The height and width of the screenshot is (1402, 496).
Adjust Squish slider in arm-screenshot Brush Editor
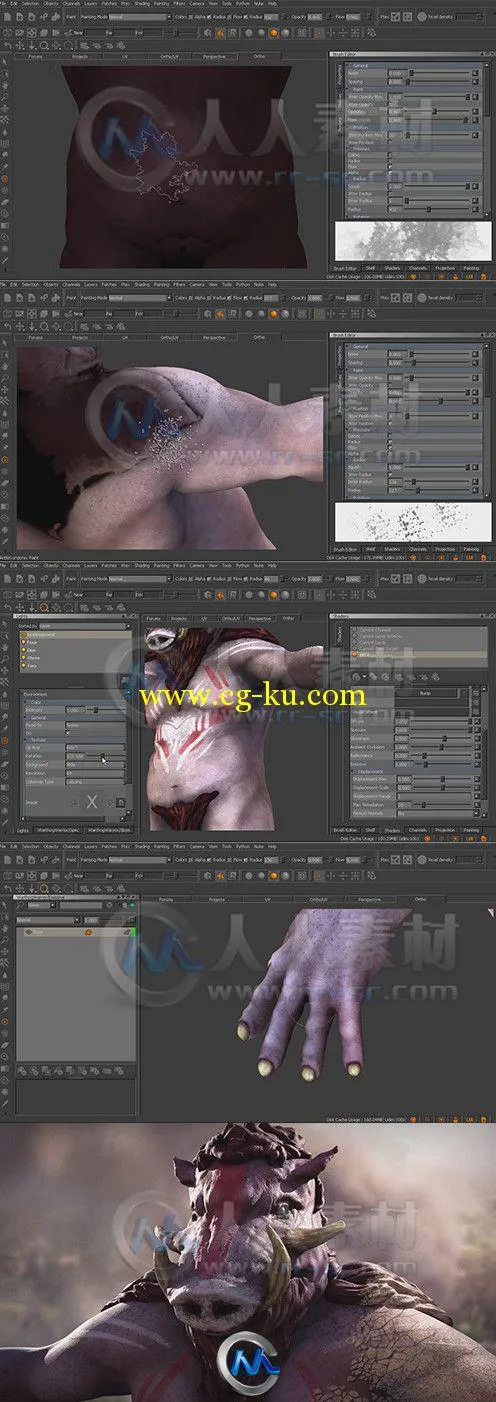click(437, 467)
